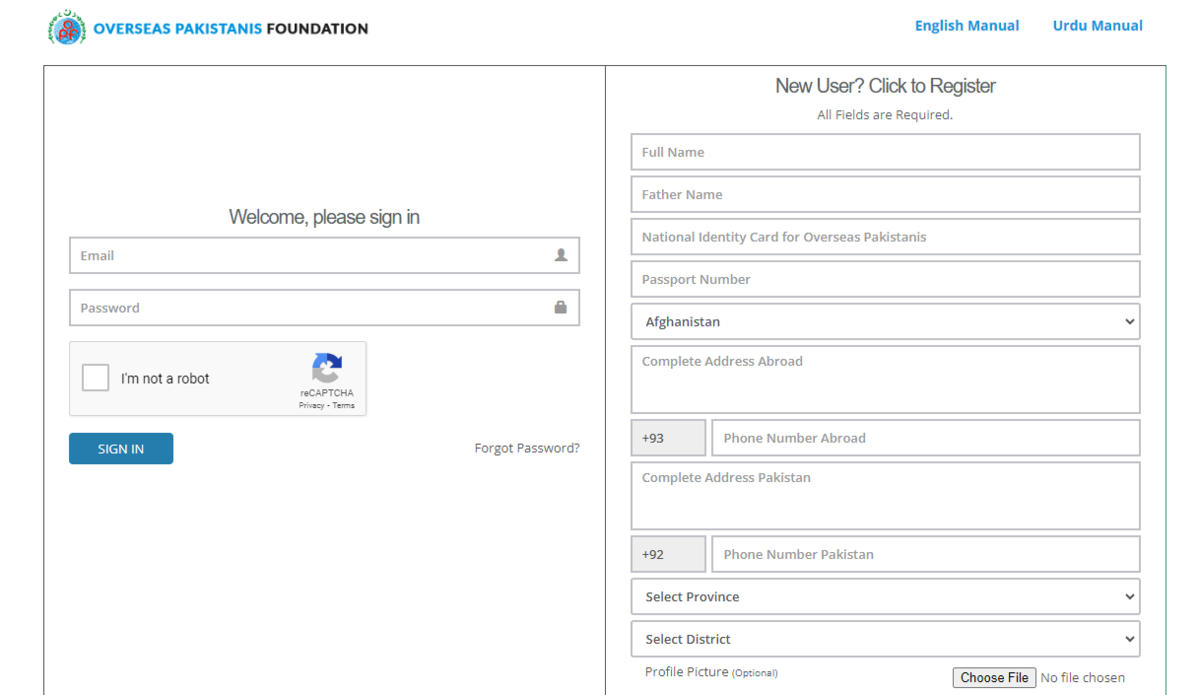Click into the Father Name field
Viewport: 1200px width, 695px height.
(885, 195)
